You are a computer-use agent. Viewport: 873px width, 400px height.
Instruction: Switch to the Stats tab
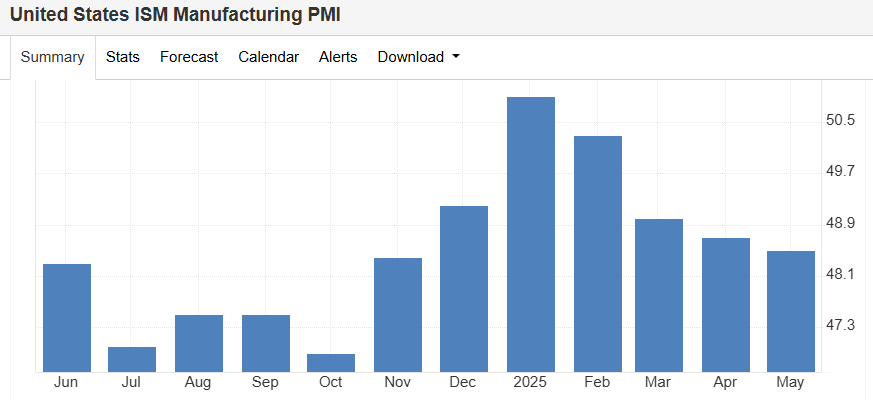(123, 57)
